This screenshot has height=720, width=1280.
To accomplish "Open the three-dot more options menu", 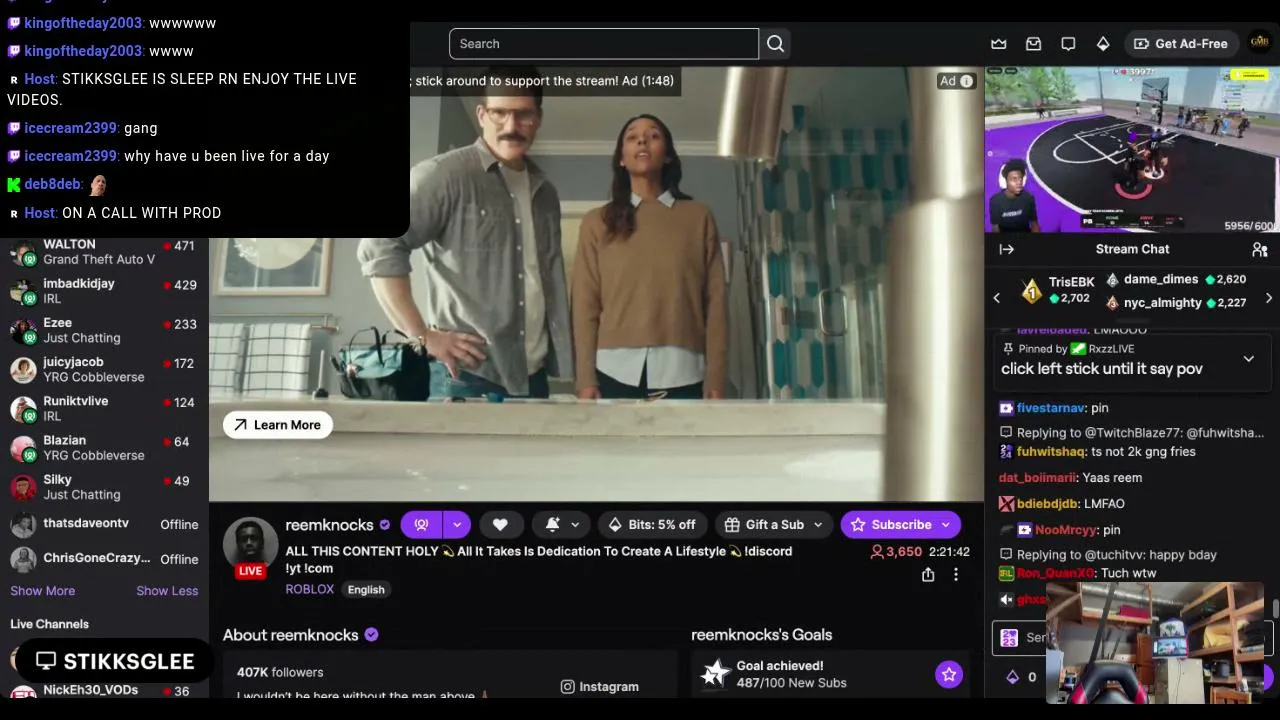I will (x=956, y=575).
